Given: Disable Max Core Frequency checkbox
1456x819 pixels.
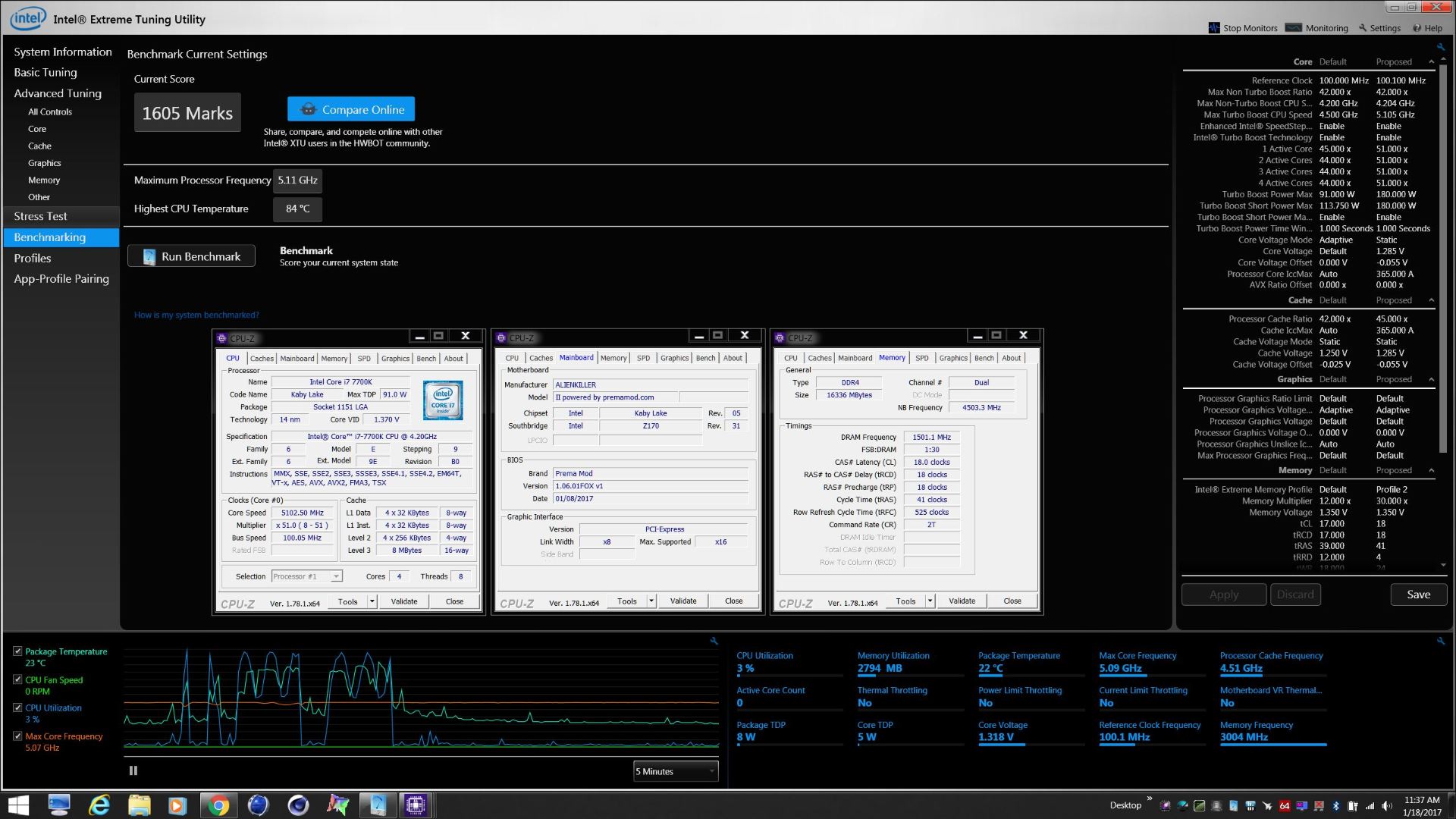Looking at the screenshot, I should (x=17, y=736).
